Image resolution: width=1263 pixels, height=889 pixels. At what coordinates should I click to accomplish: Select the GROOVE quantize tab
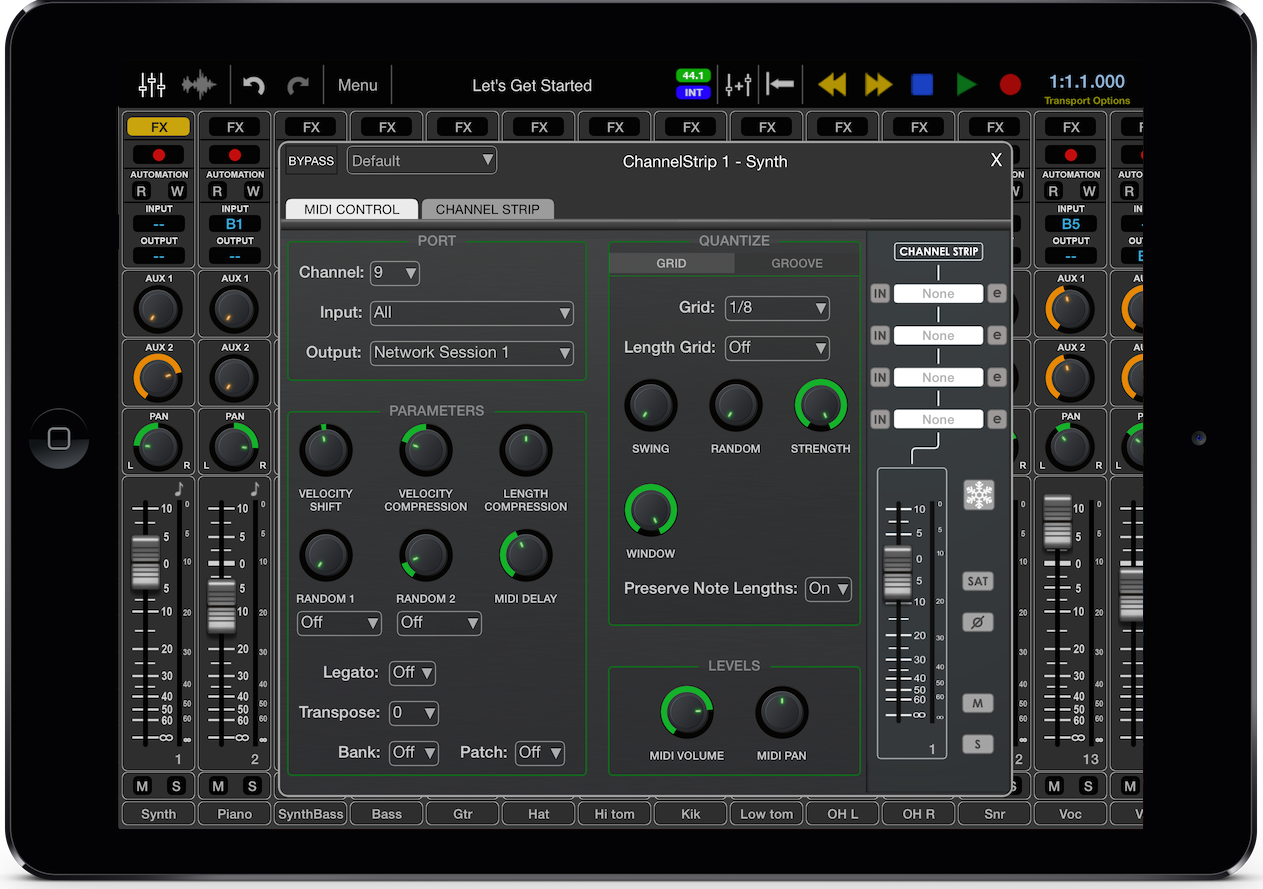tap(797, 264)
